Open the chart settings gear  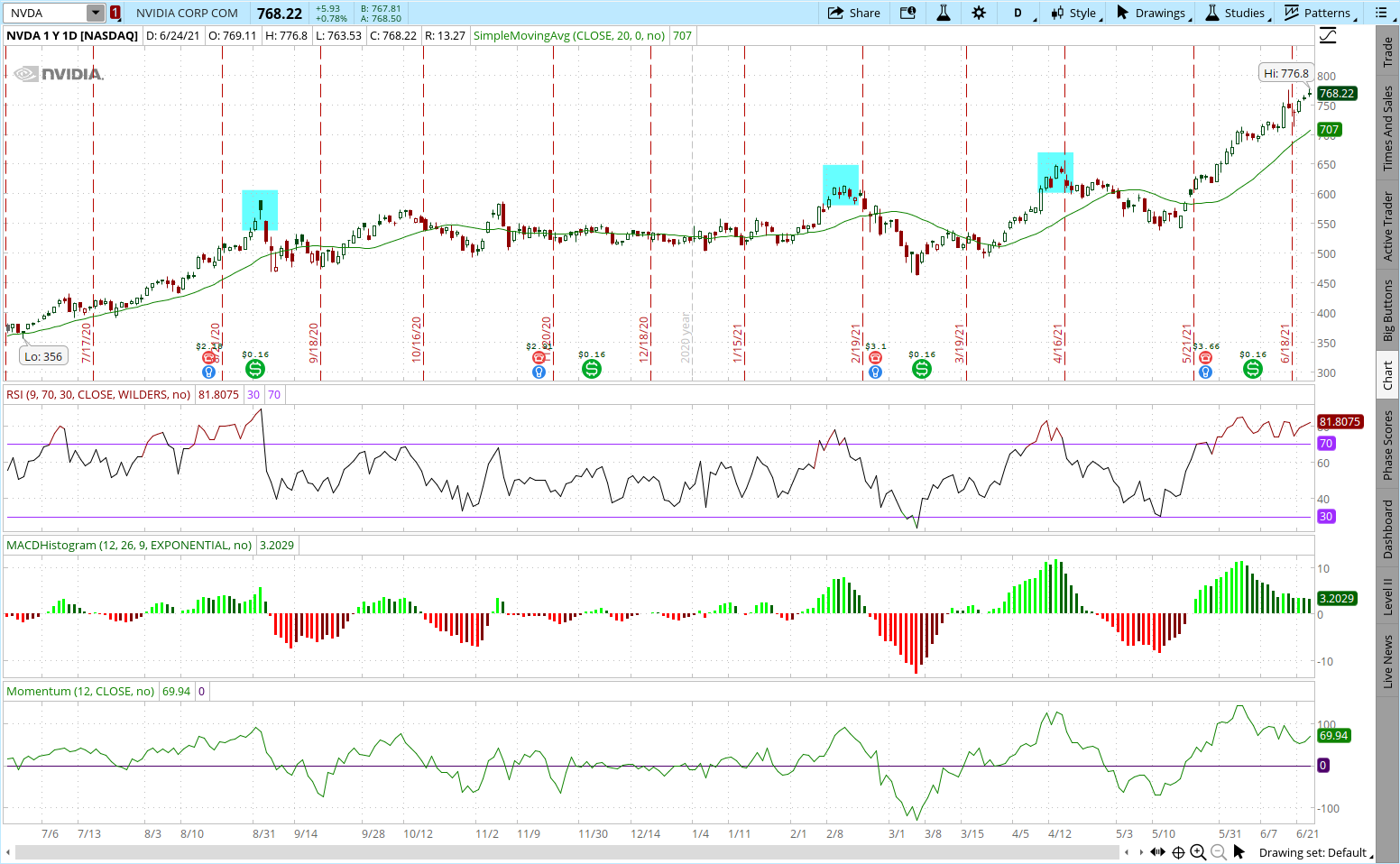(x=979, y=13)
